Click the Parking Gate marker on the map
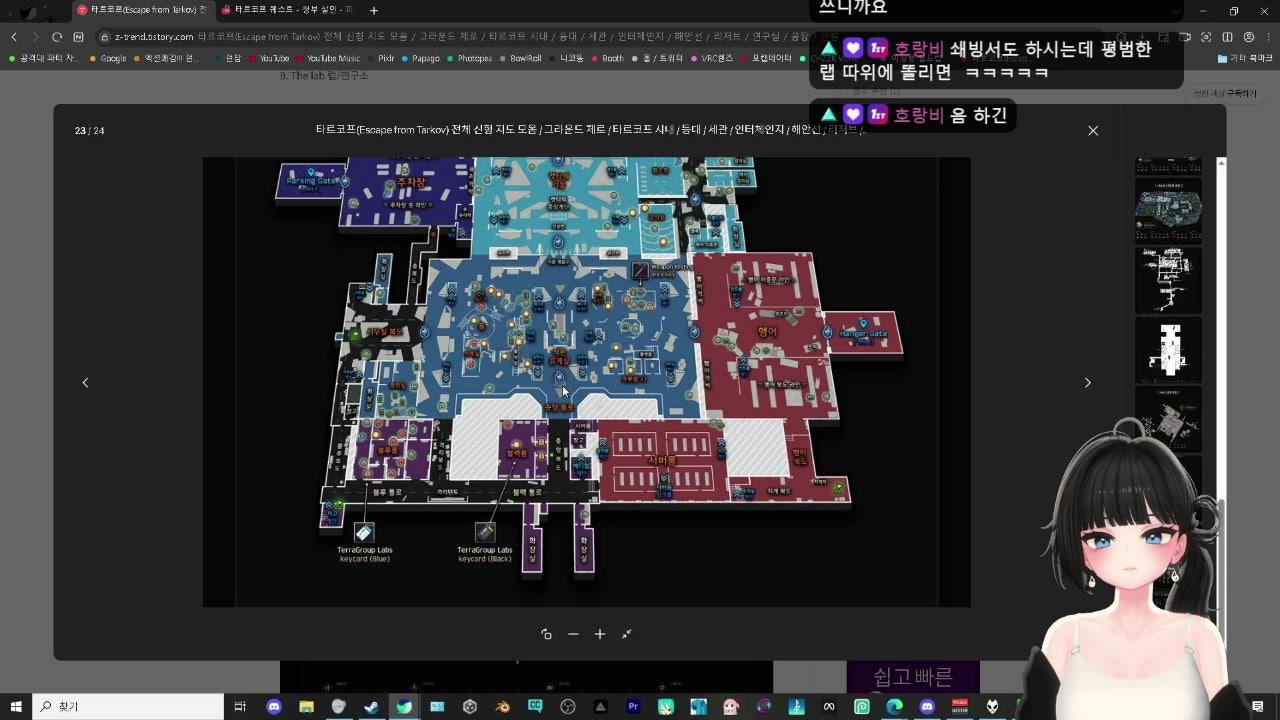The image size is (1280, 720). (x=312, y=181)
